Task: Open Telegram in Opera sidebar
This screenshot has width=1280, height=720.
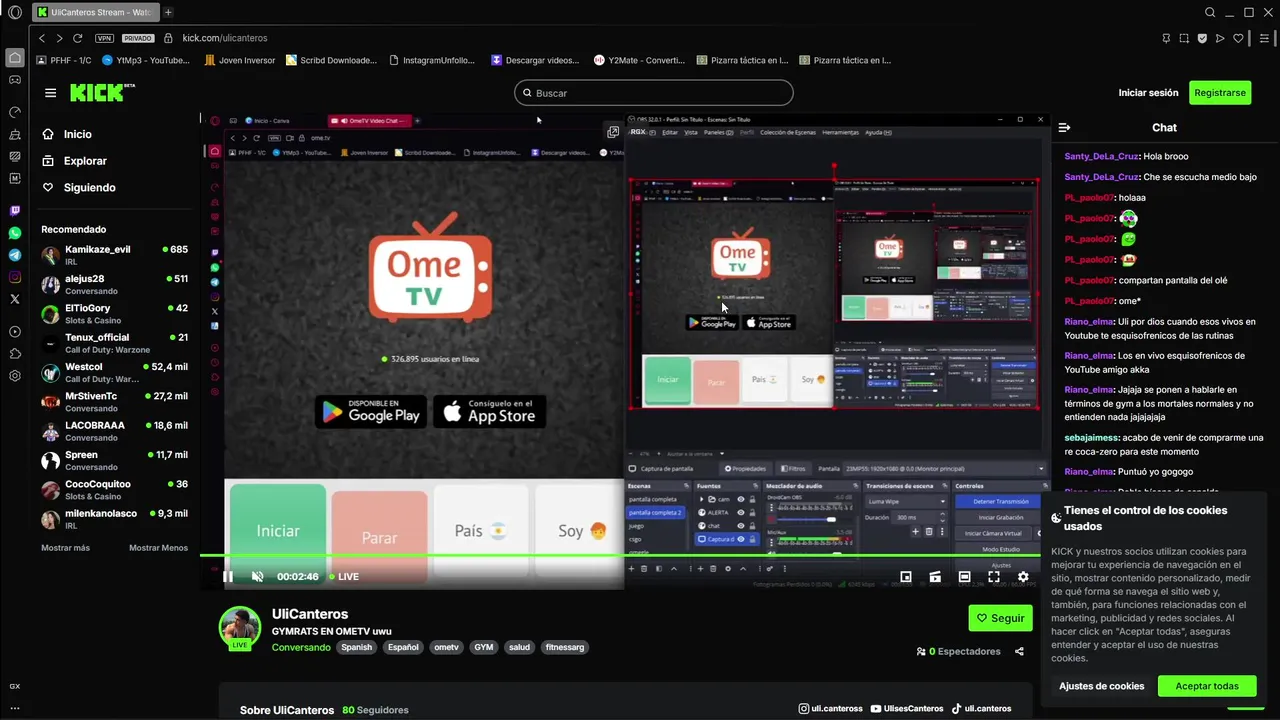Action: (x=15, y=255)
